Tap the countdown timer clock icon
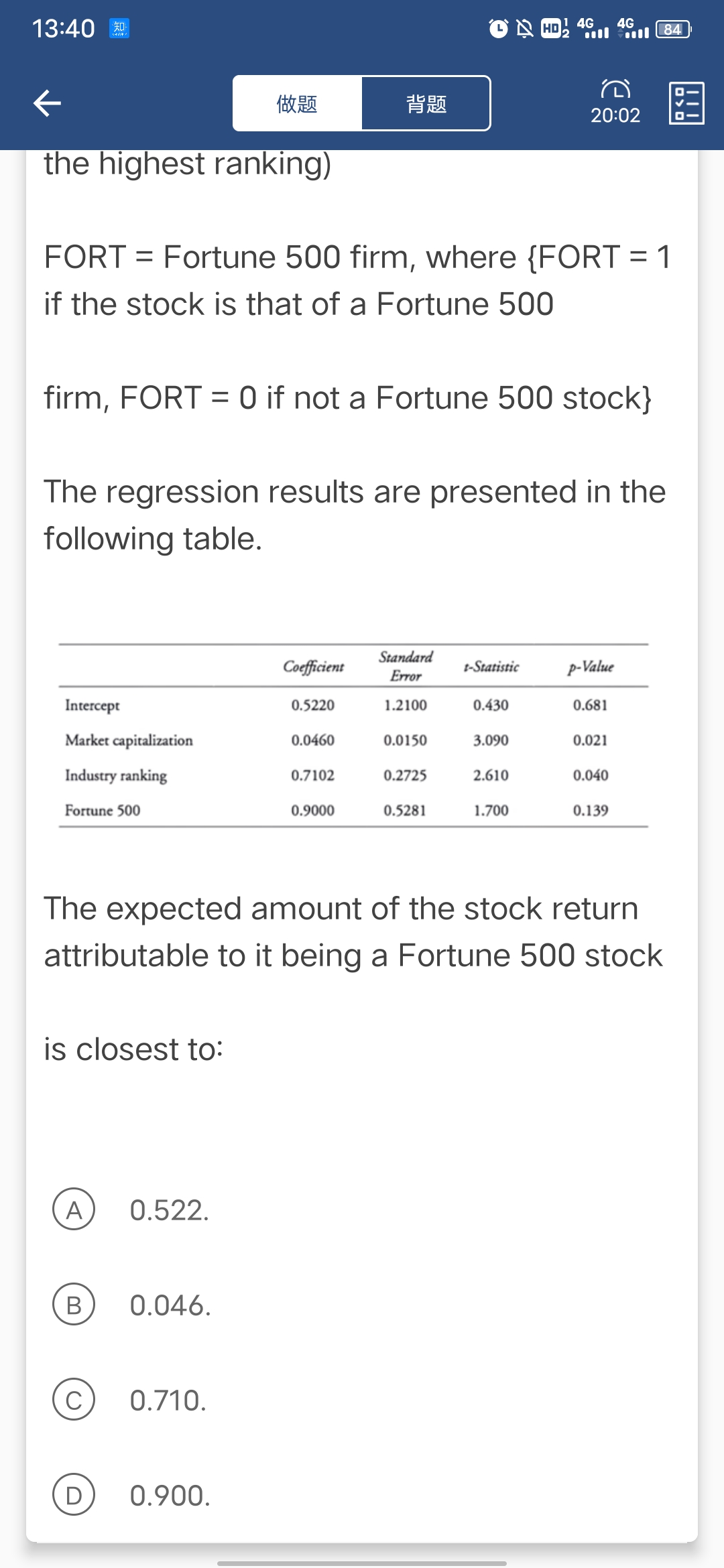The width and height of the screenshot is (724, 1568). [x=615, y=89]
